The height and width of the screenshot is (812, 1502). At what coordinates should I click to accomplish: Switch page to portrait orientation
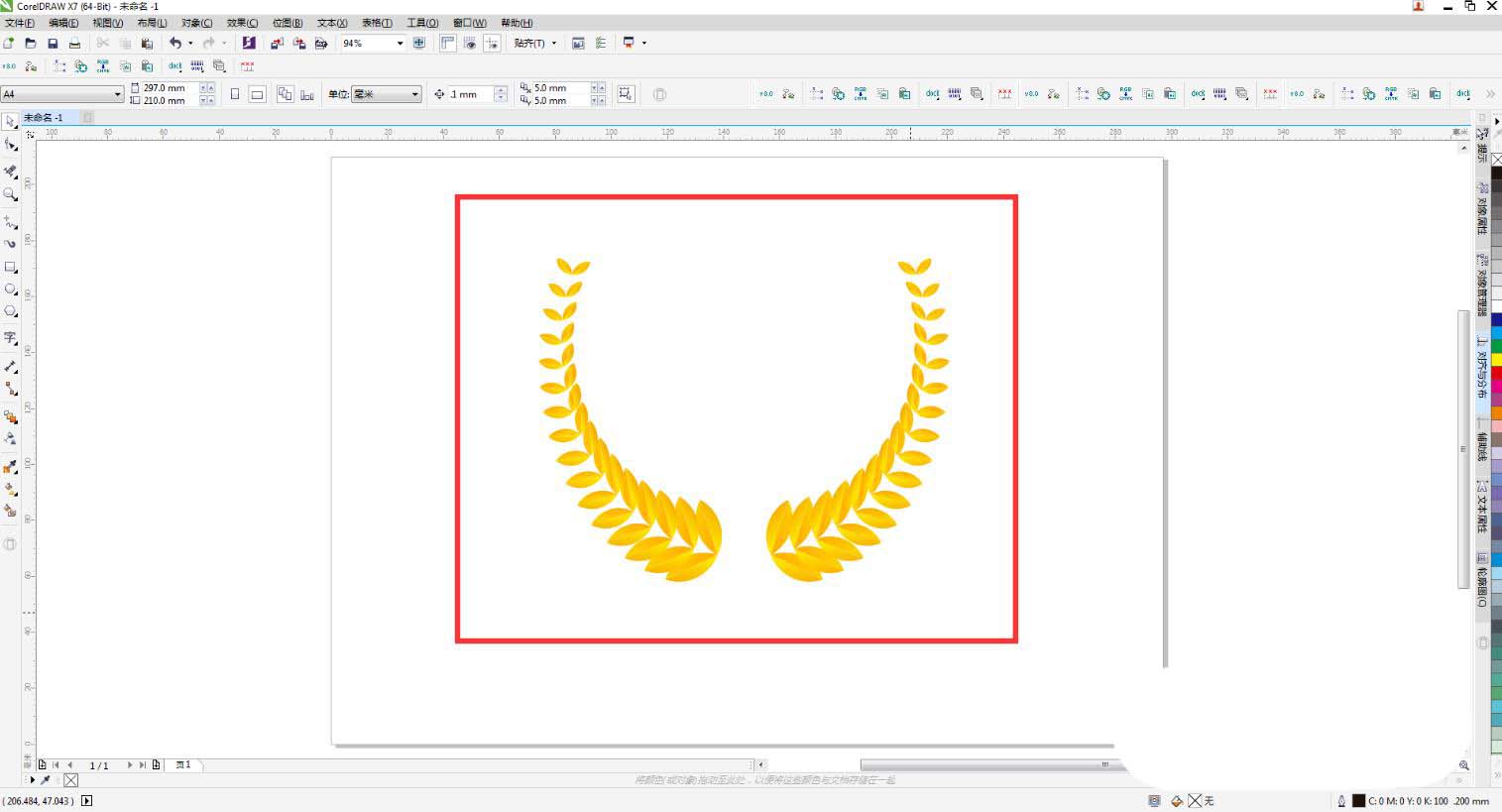coord(235,94)
